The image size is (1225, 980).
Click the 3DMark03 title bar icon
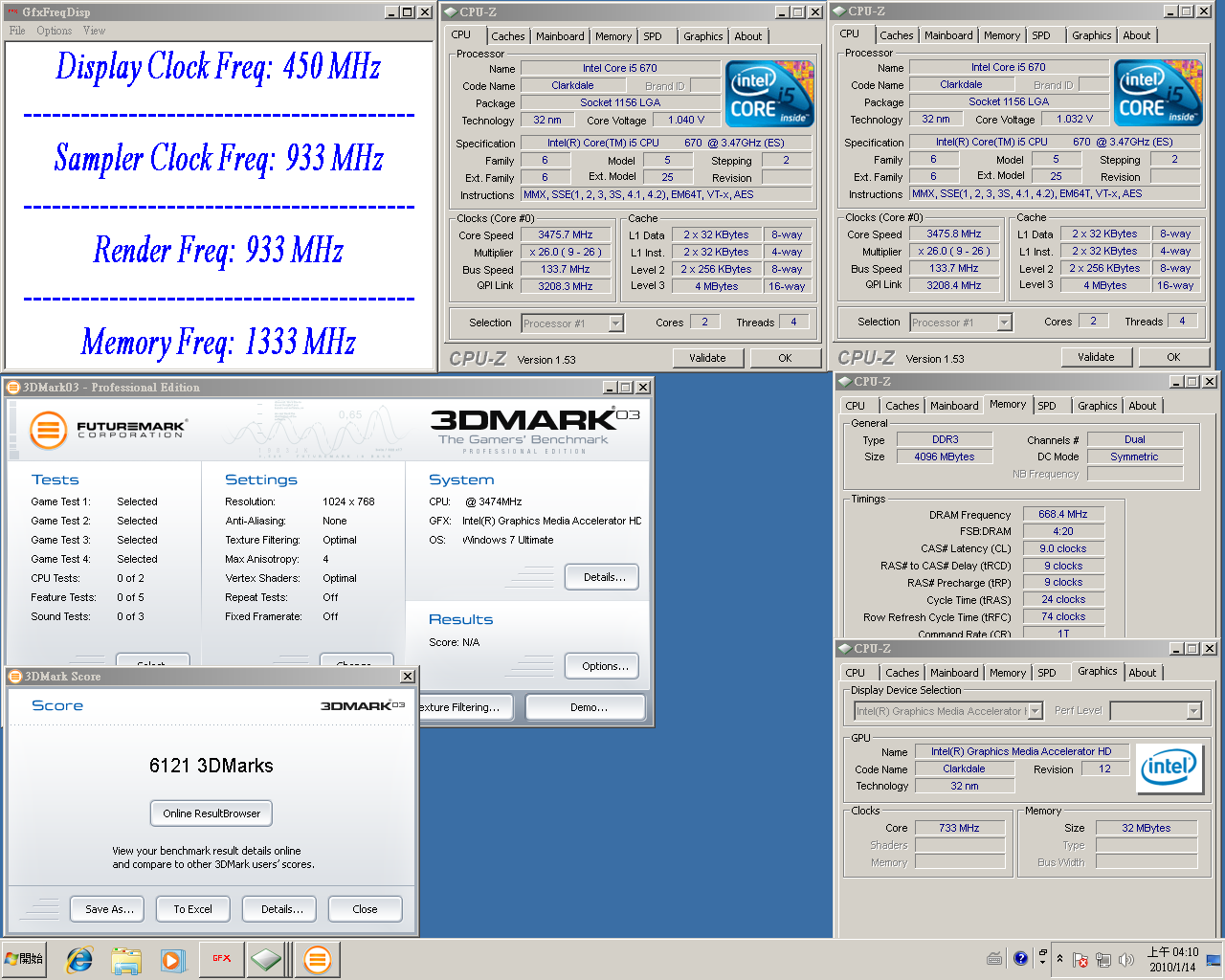[x=13, y=388]
